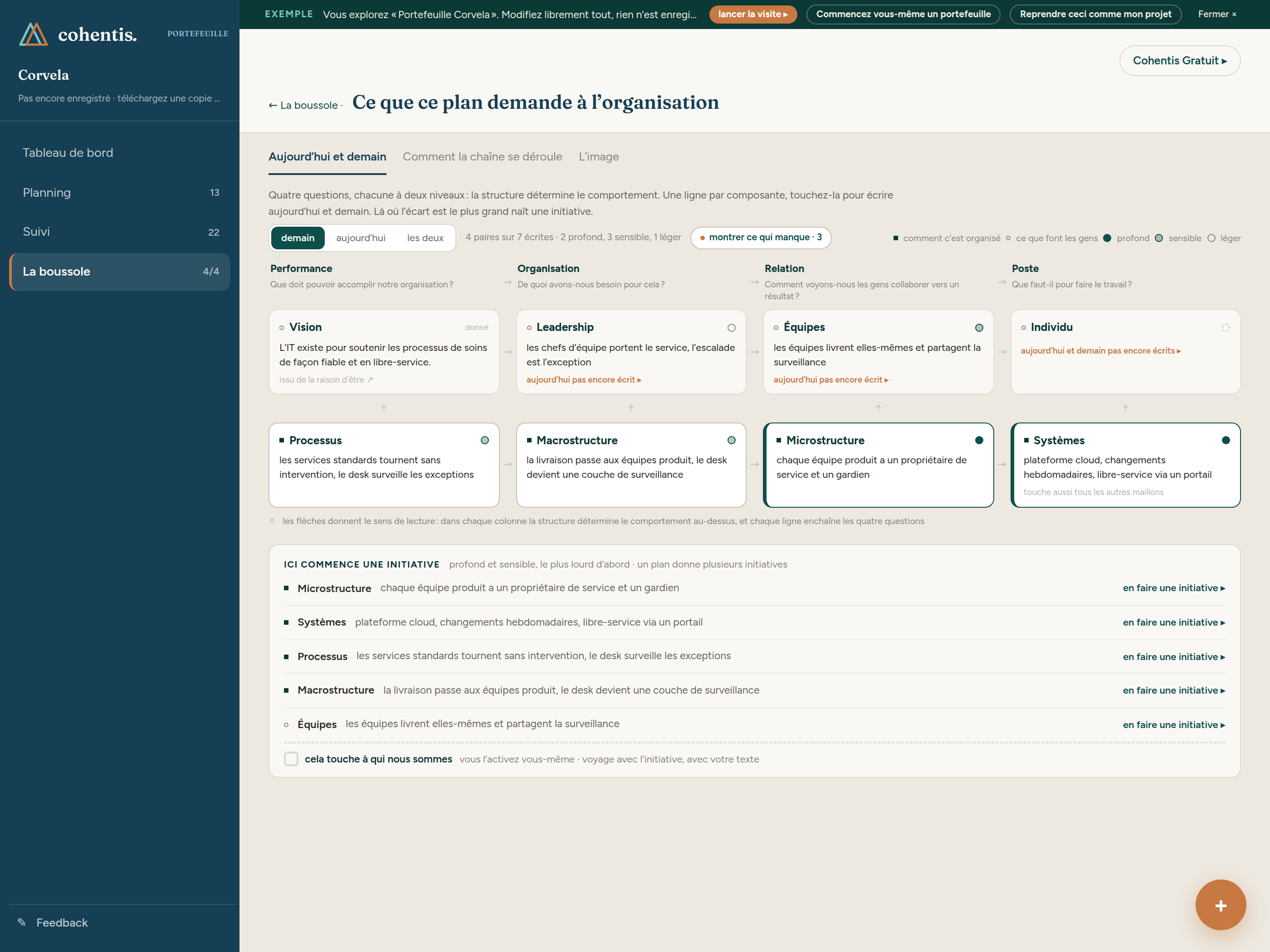Click the Équipes card level circle
Image resolution: width=1270 pixels, height=952 pixels.
point(979,328)
